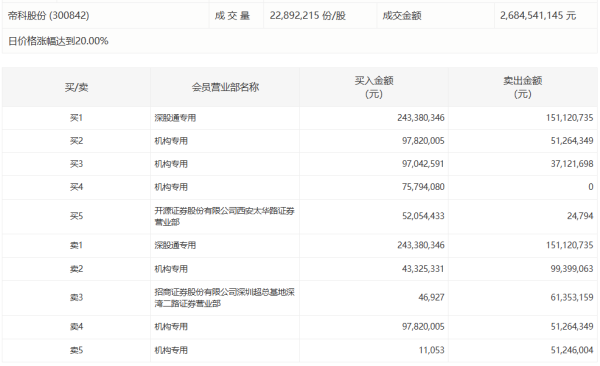Viewport: 600px width, 366px height.
Task: Click 机构专用 in the 买4 row
Action: pos(171,187)
